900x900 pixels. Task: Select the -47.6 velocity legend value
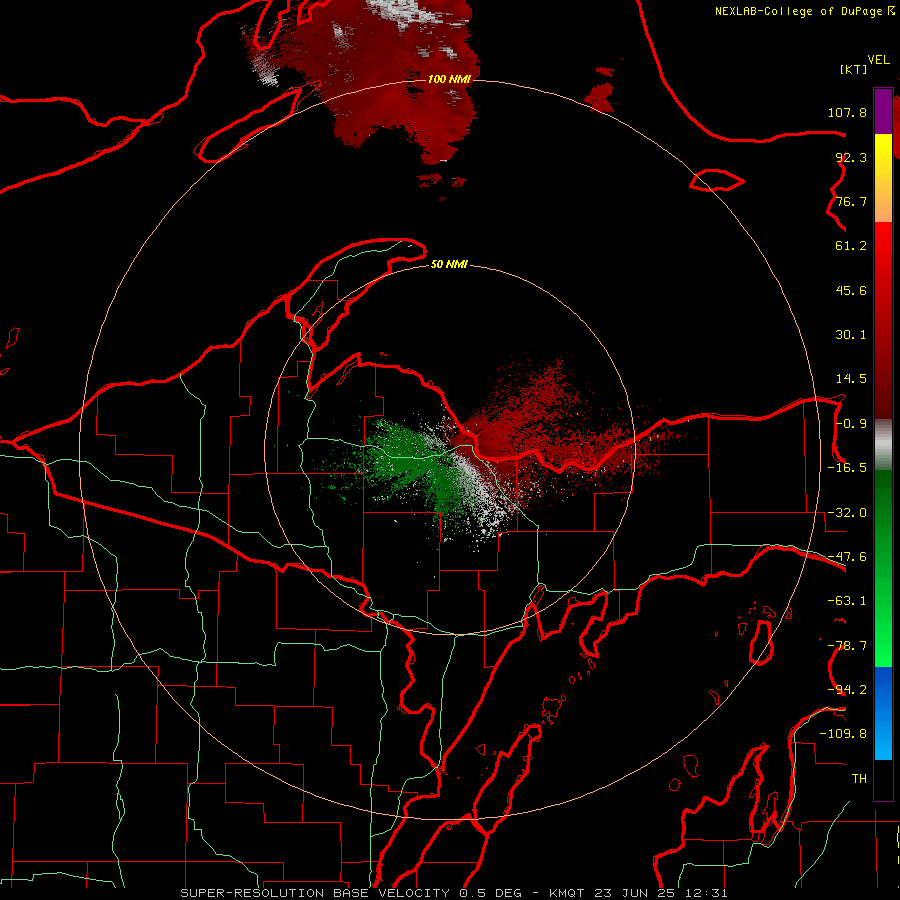(x=847, y=557)
